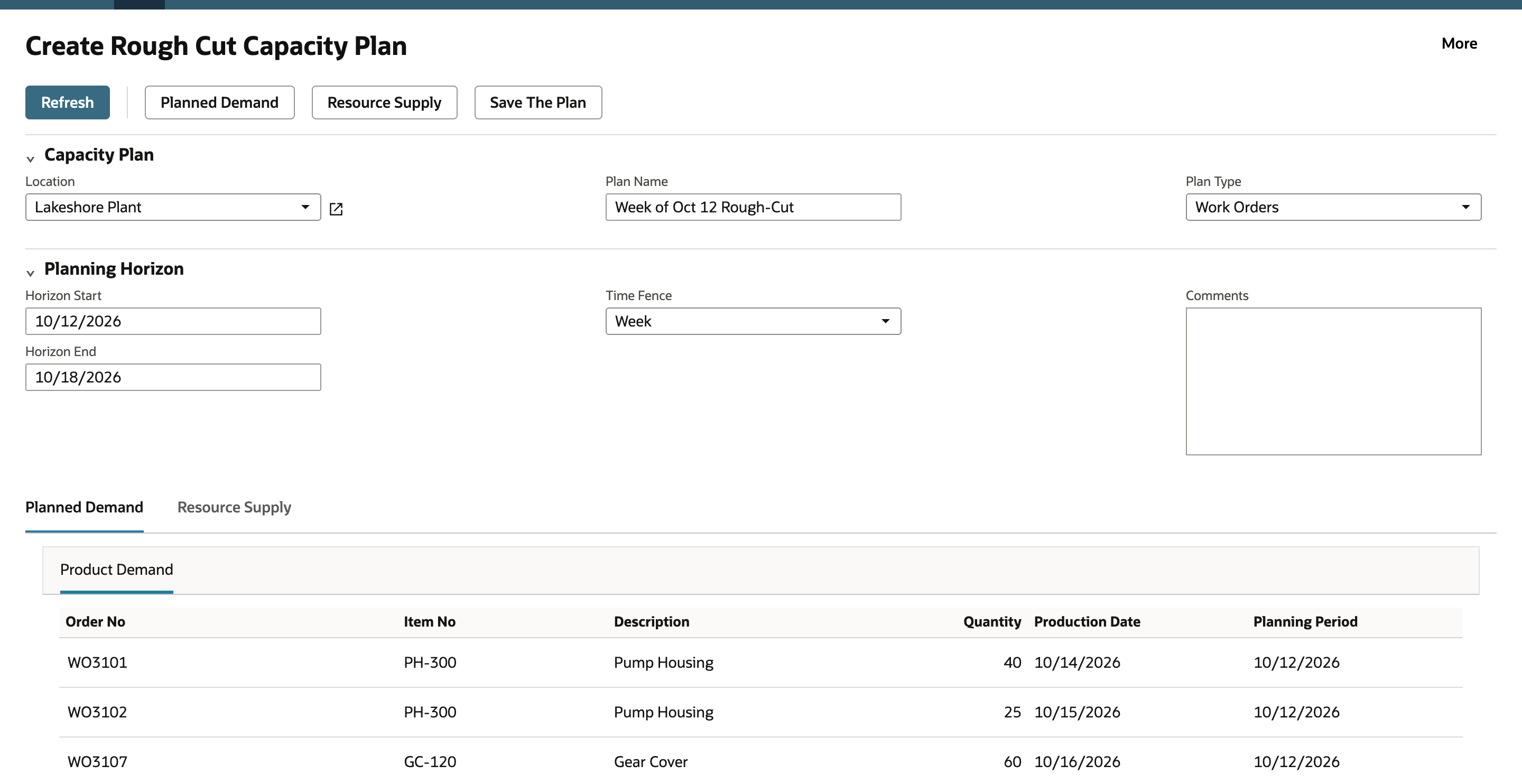Click Pump Housing in WO3101 row

click(x=664, y=662)
